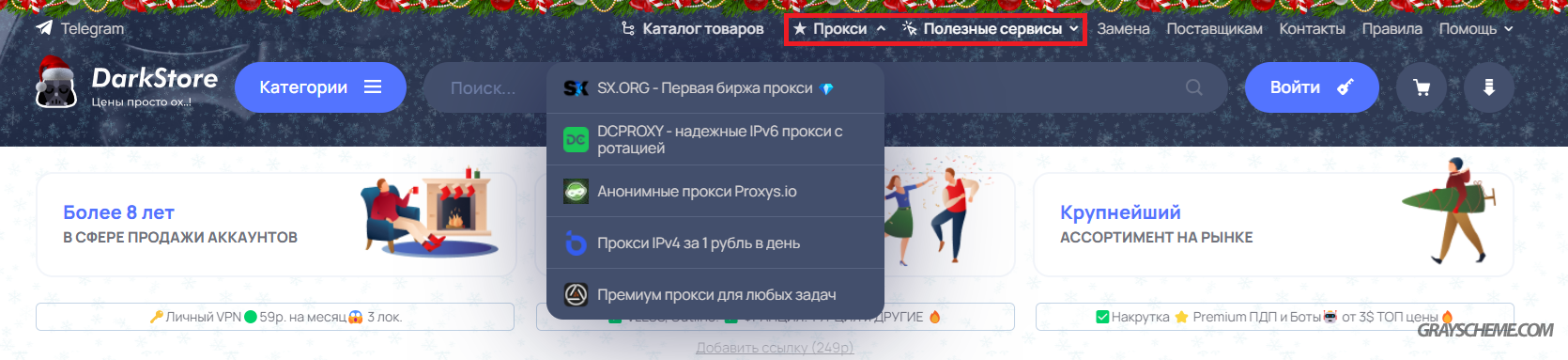This screenshot has height=360, width=1568.
Task: Click the premium proxy triangle icon
Action: (x=576, y=295)
